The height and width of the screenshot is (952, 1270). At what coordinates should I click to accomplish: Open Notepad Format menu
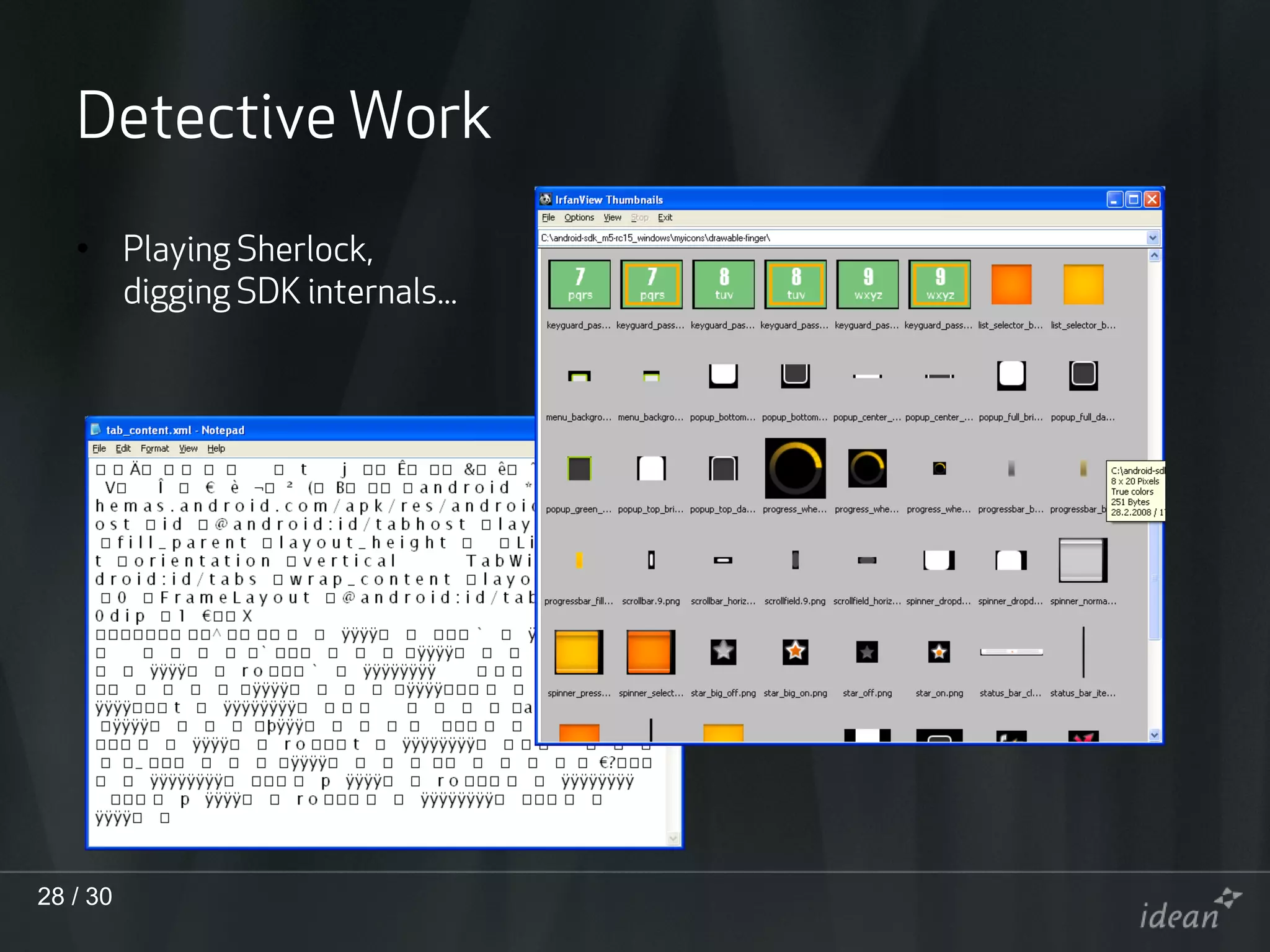tap(154, 449)
